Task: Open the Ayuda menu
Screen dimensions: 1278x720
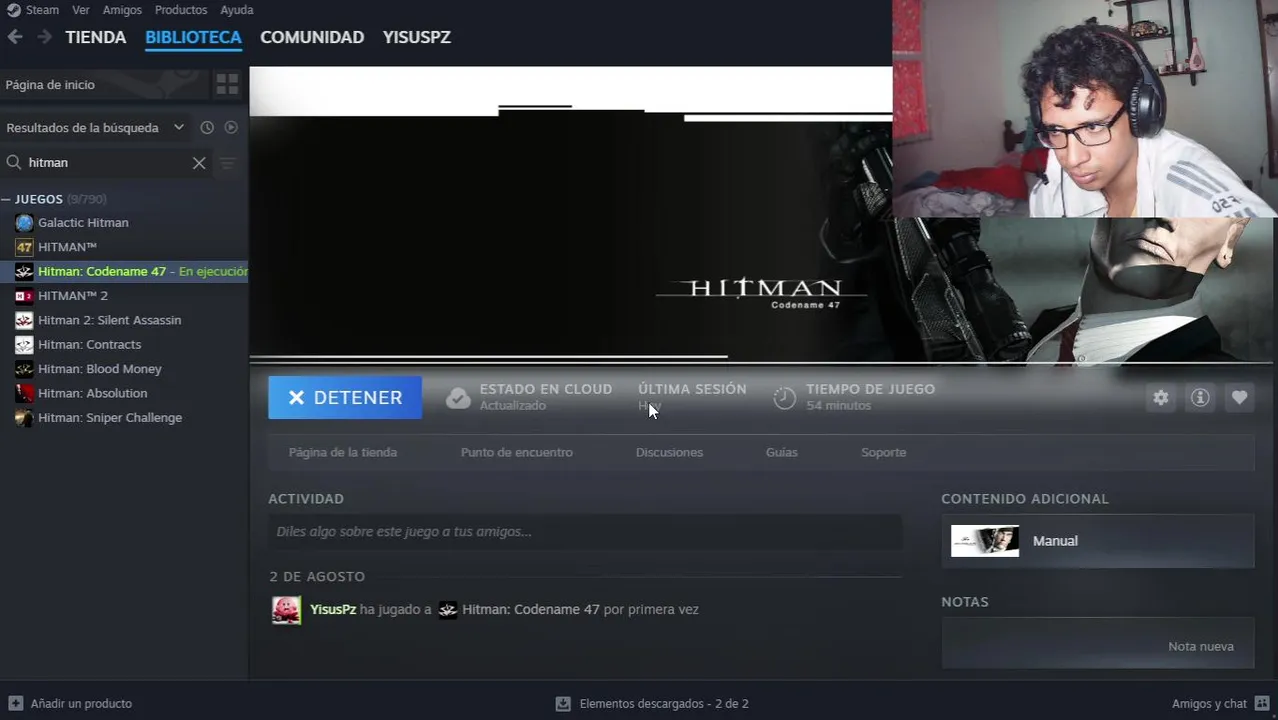Action: [237, 10]
